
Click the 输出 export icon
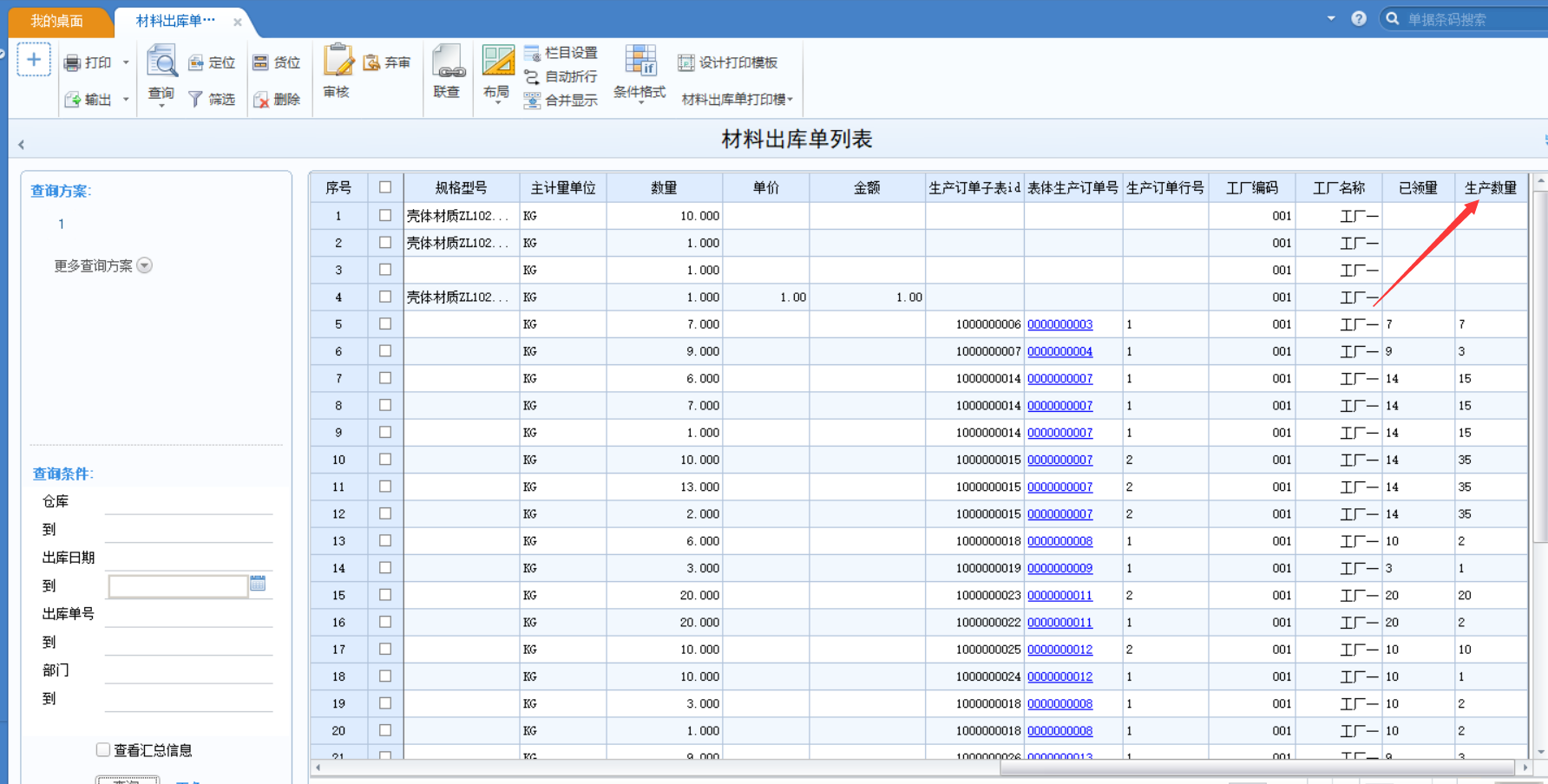(x=72, y=100)
